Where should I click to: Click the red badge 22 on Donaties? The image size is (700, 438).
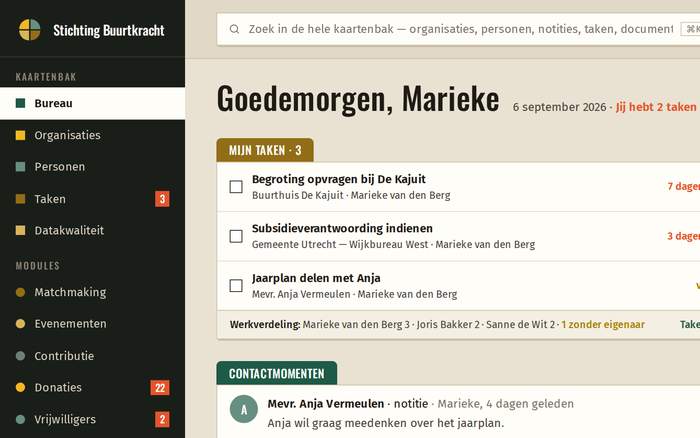(x=160, y=388)
